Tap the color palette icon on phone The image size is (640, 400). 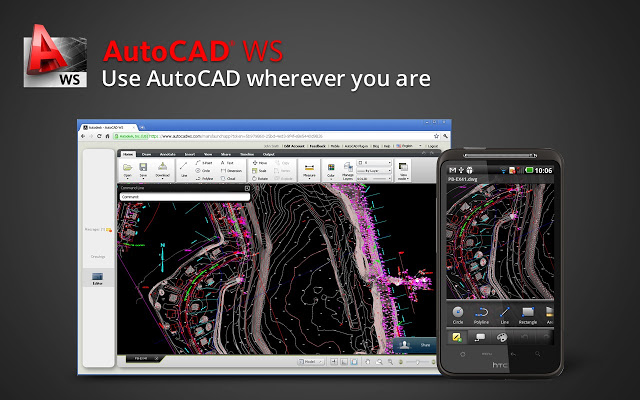pyautogui.click(x=502, y=337)
